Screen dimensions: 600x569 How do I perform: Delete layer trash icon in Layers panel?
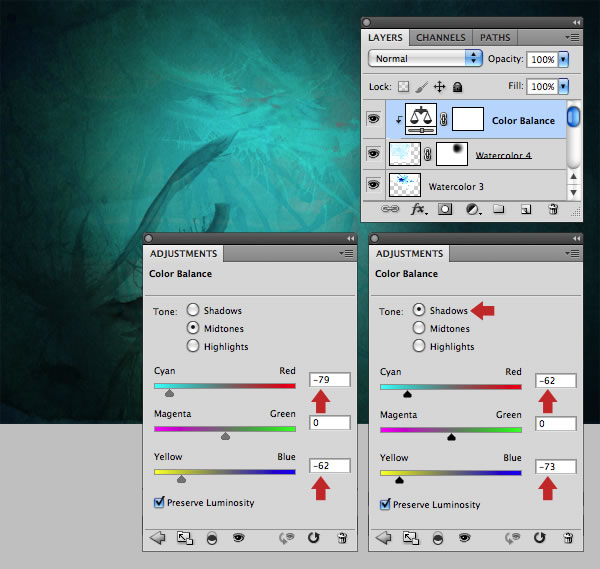[x=553, y=209]
